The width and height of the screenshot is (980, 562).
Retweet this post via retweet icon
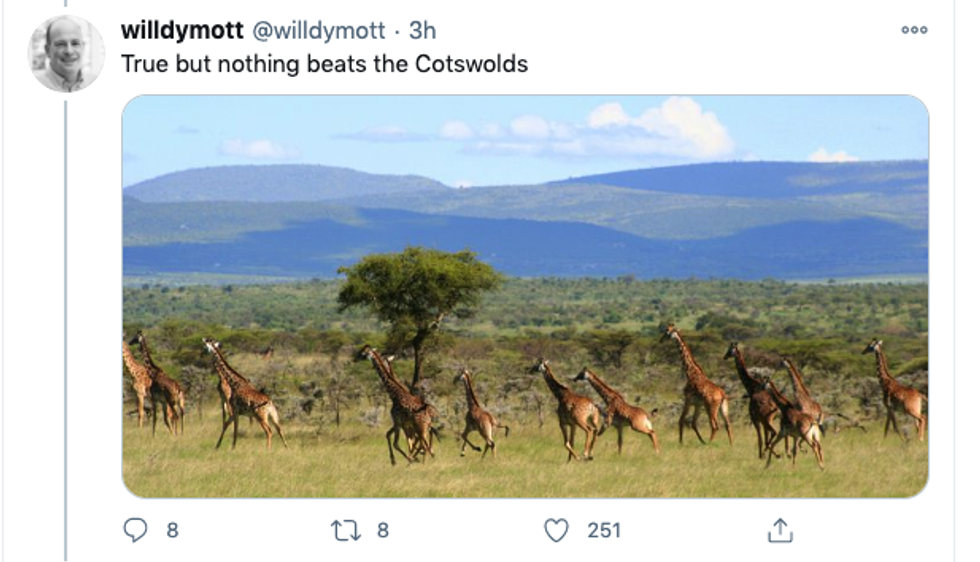(x=344, y=530)
